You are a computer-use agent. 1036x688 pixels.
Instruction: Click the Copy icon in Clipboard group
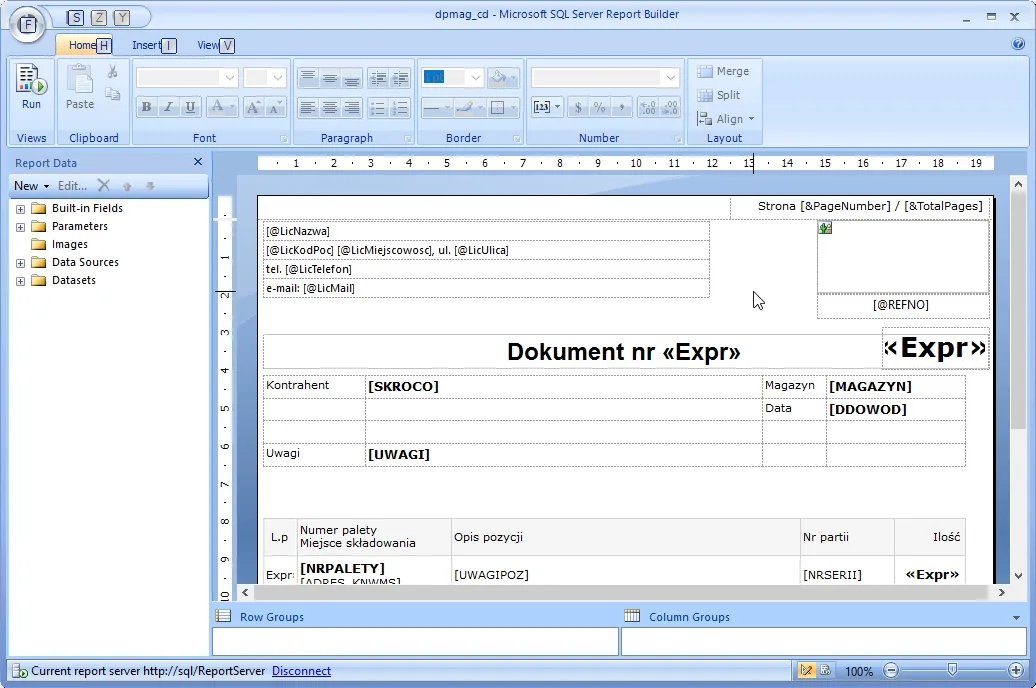112,95
